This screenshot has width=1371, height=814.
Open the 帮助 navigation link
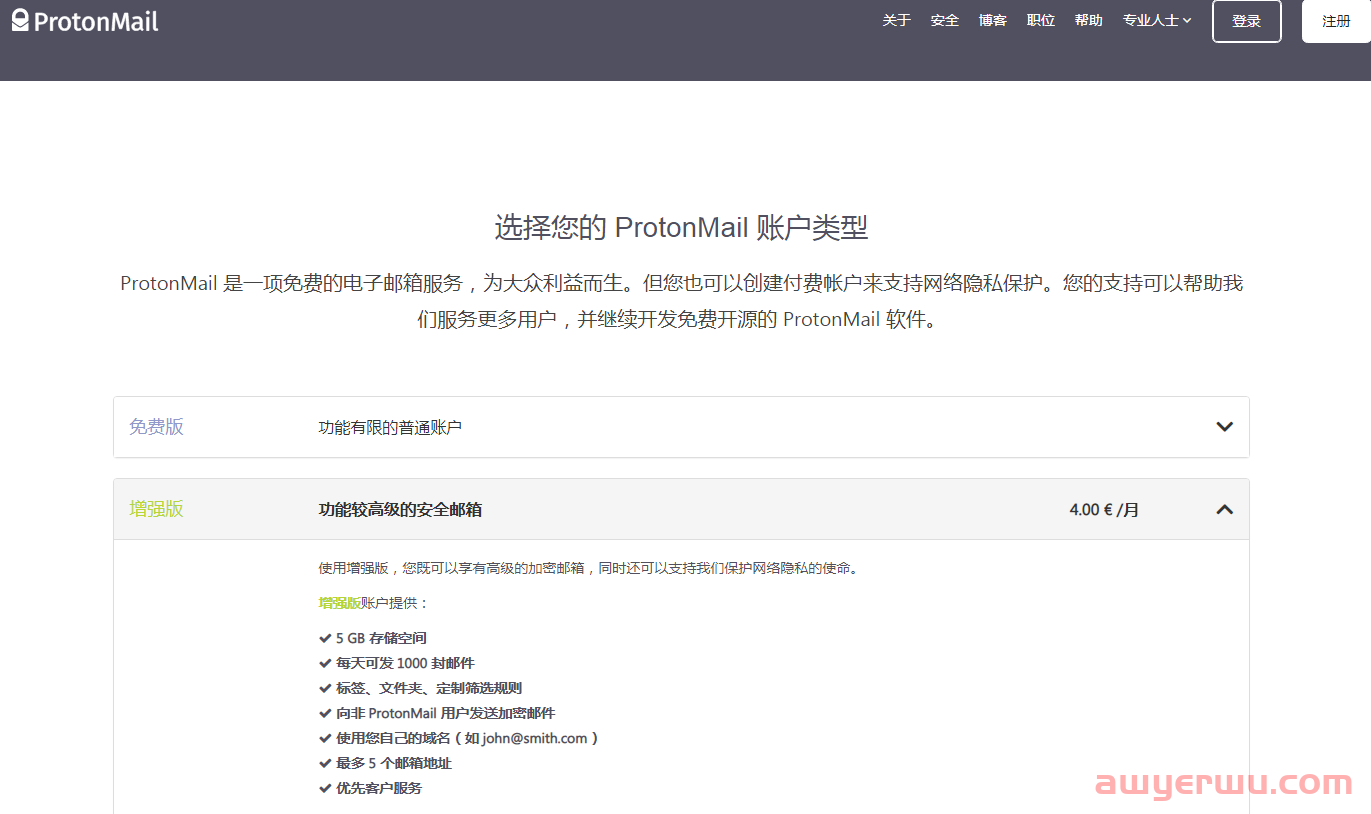1088,20
